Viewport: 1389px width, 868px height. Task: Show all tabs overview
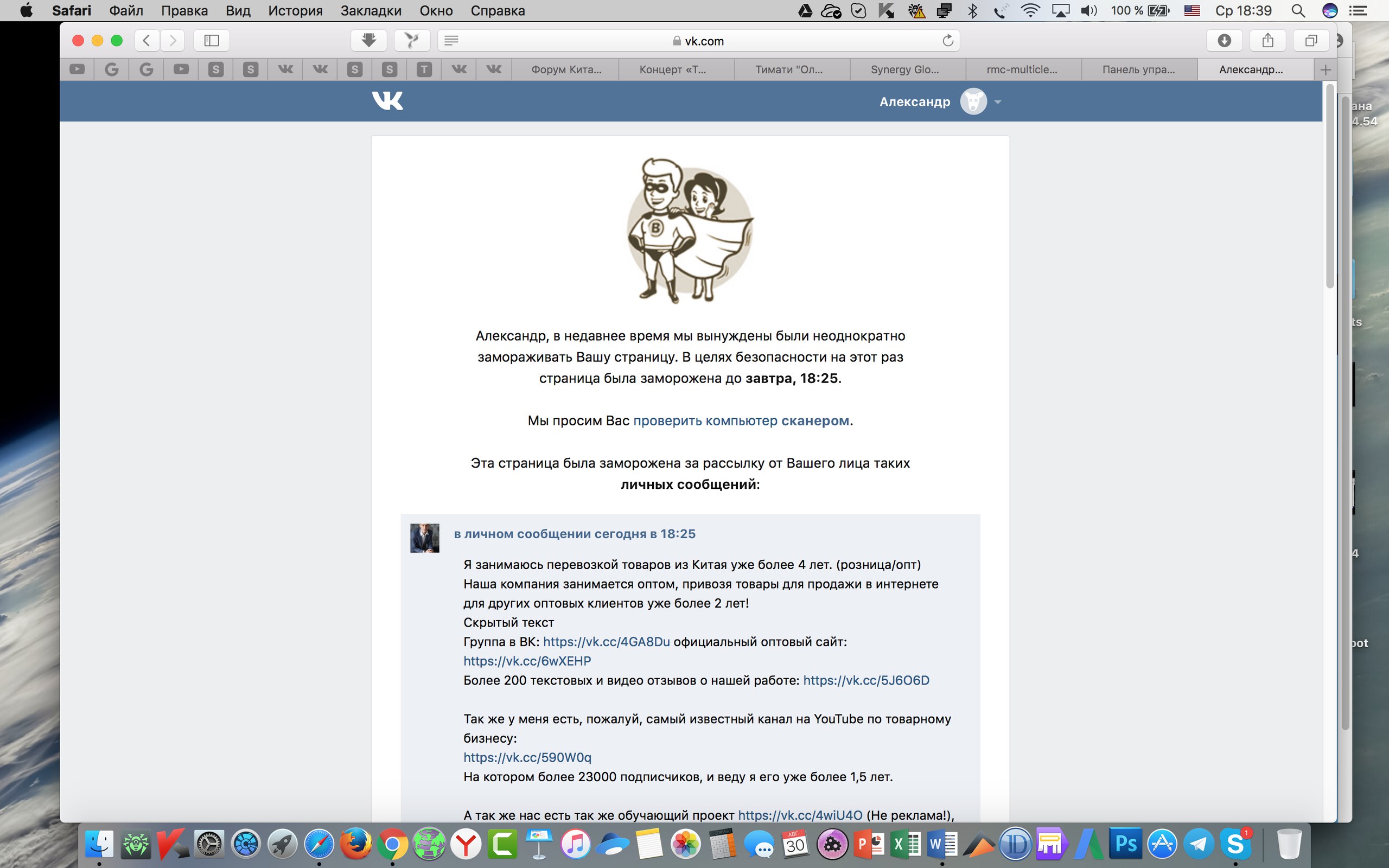[x=1311, y=40]
